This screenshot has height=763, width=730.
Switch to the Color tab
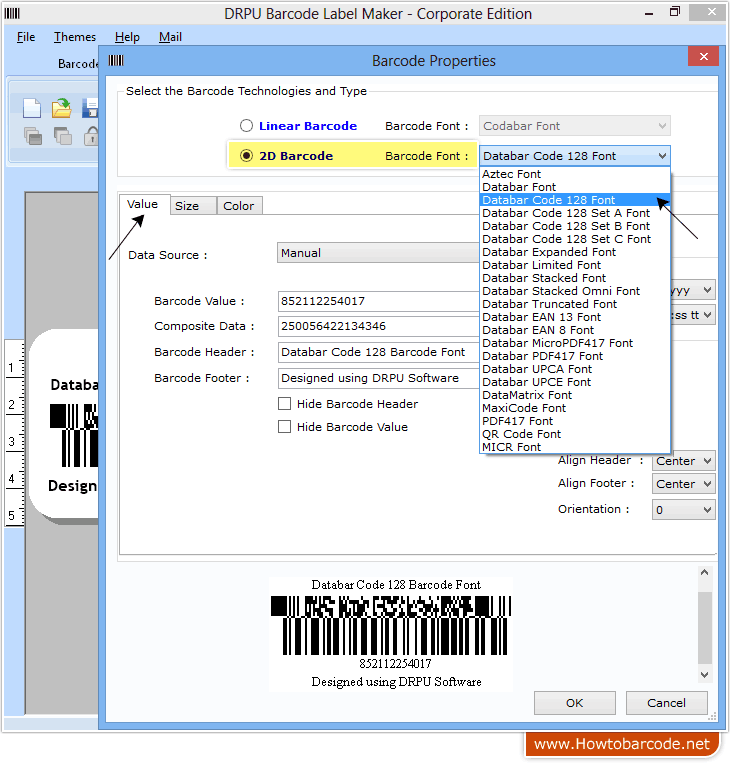[239, 206]
